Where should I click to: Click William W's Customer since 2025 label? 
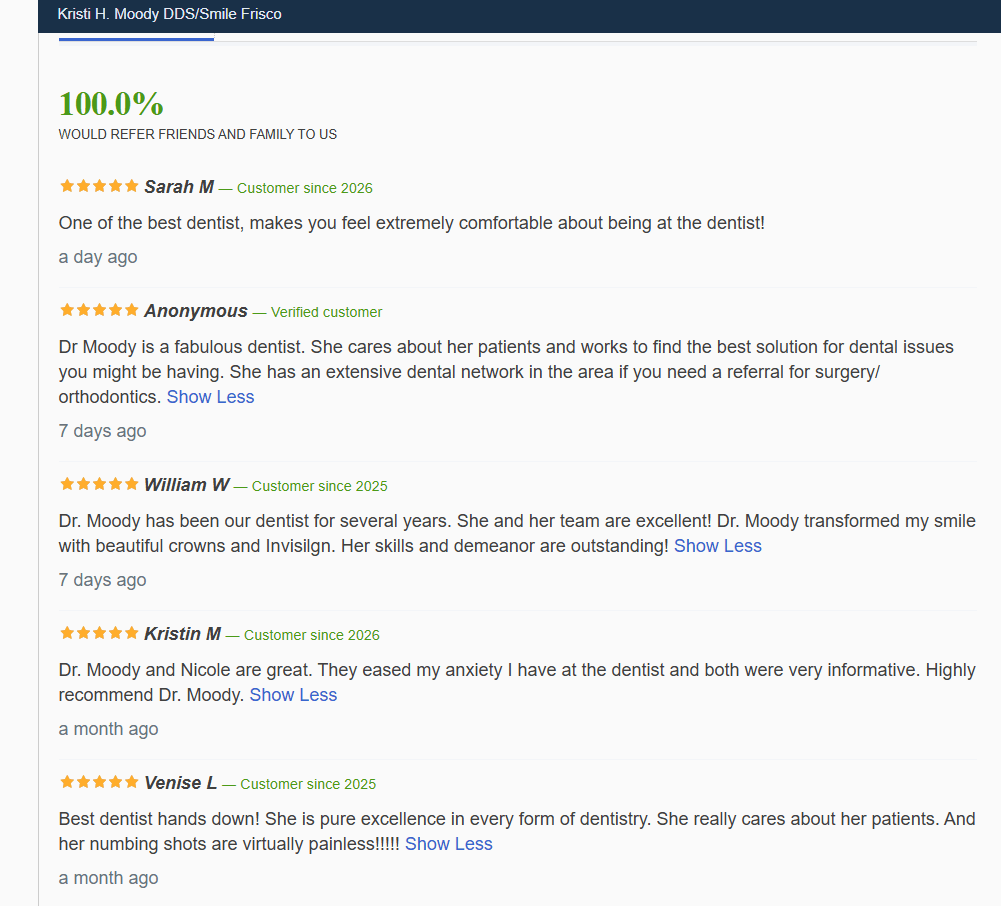pos(319,486)
